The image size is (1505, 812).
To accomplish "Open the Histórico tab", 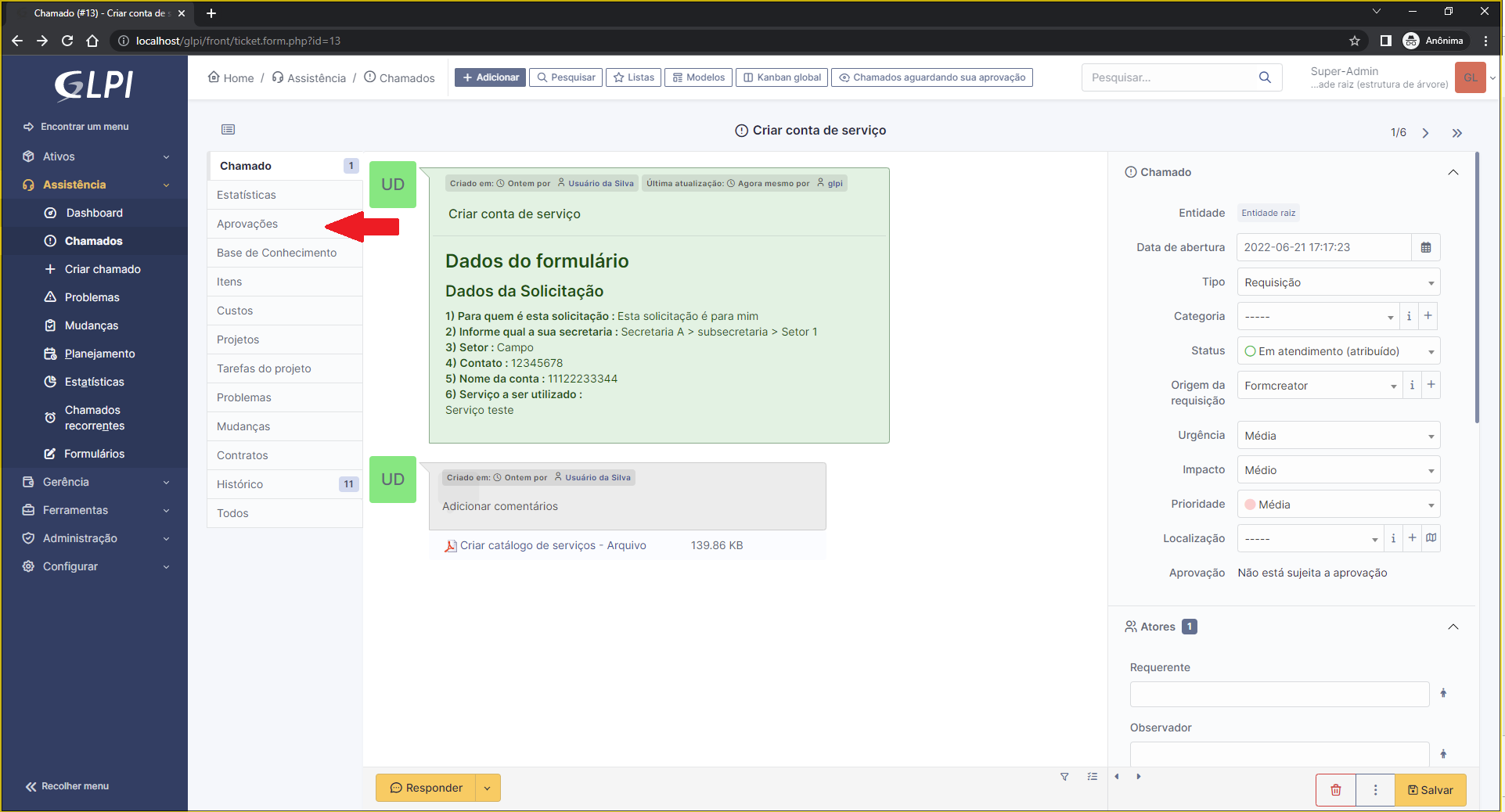I will click(x=240, y=484).
